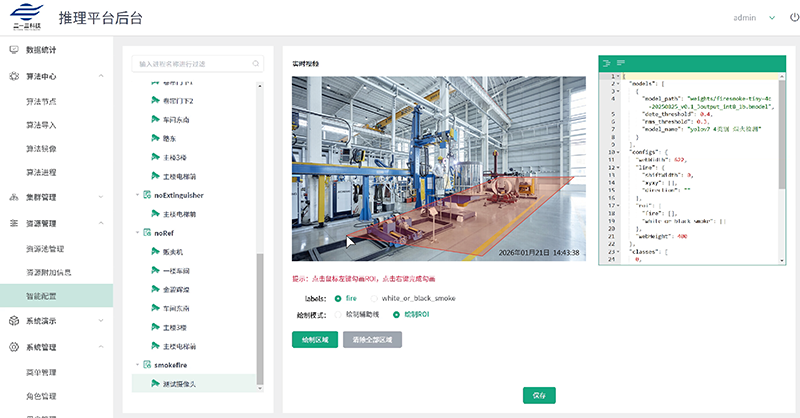
Task: Click the 绘制区域 draw region button
Action: 313,340
